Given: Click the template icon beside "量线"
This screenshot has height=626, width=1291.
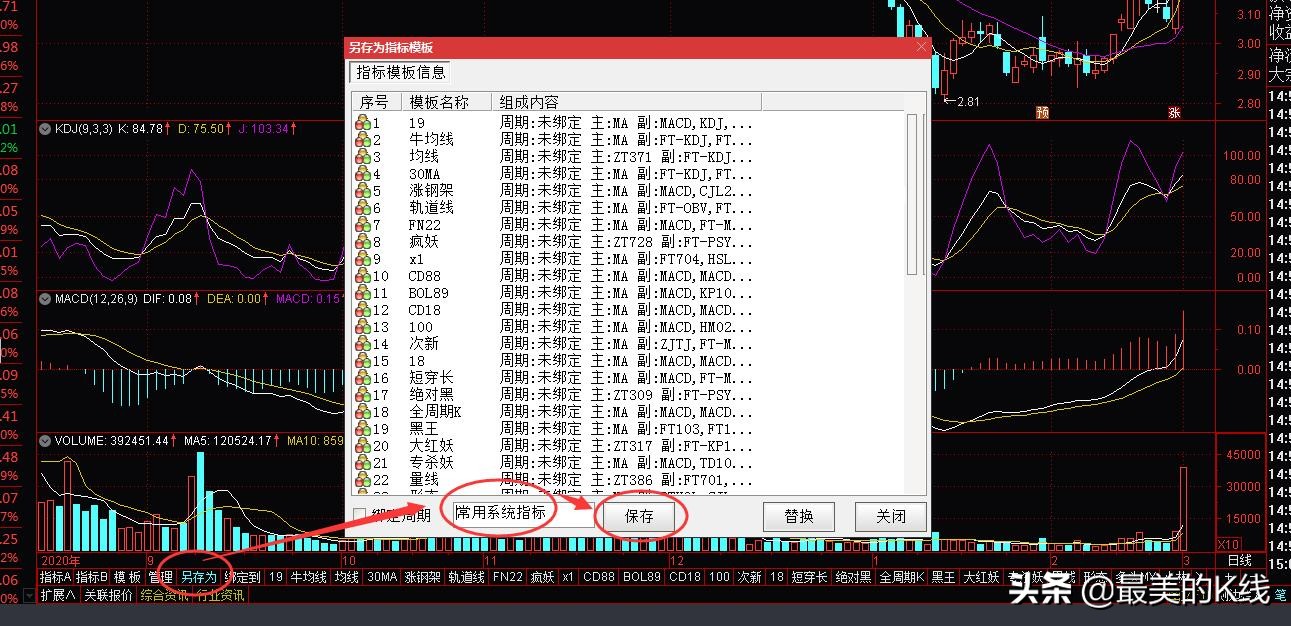Looking at the screenshot, I should point(361,479).
